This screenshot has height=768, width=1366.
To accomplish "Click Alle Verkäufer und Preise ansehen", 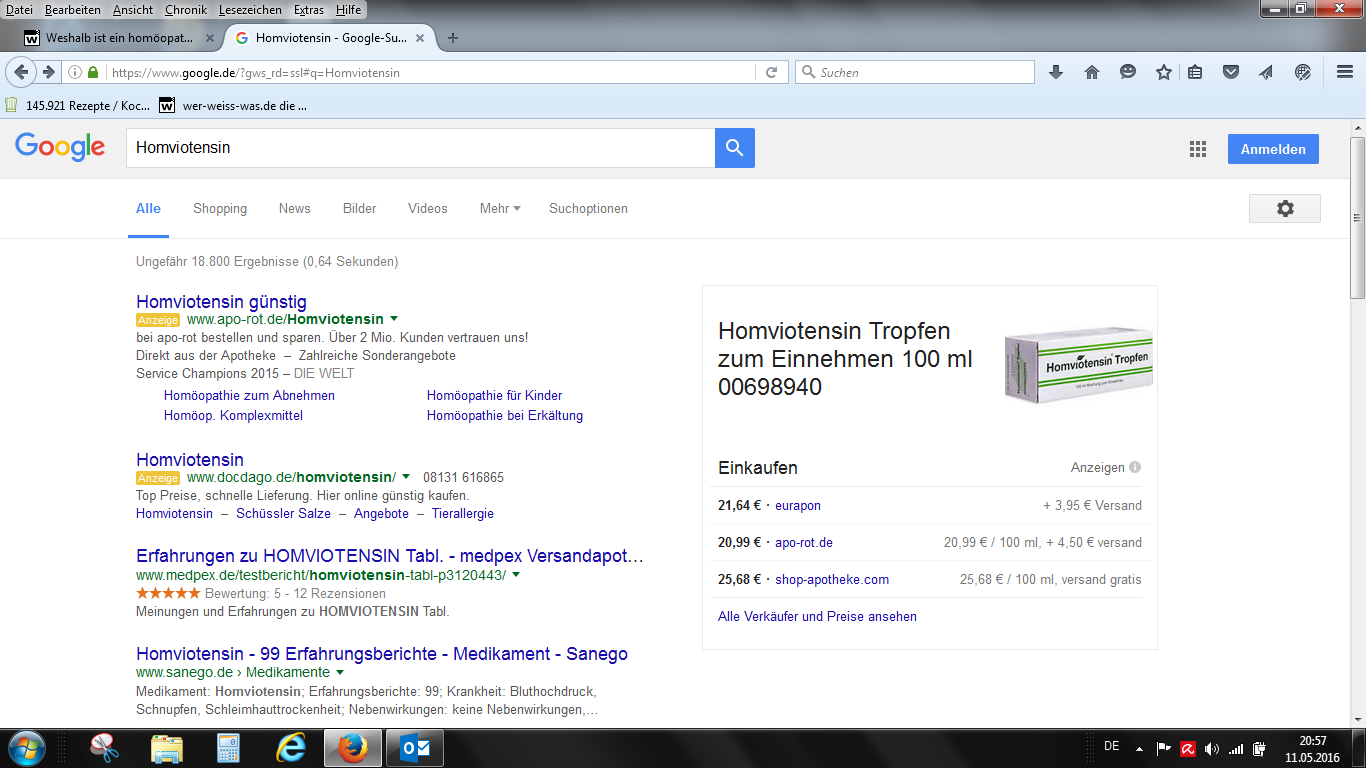I will click(x=817, y=616).
